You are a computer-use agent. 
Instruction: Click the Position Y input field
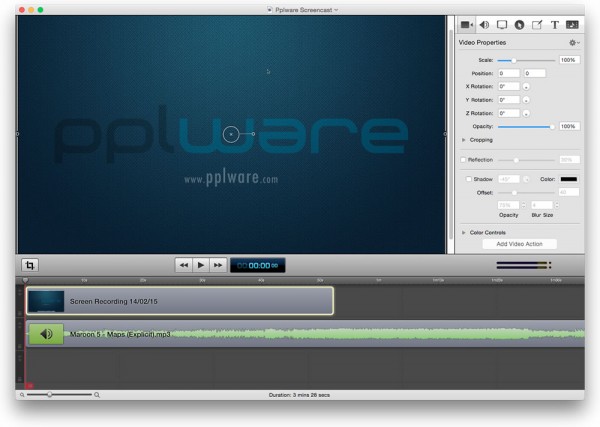click(x=535, y=73)
